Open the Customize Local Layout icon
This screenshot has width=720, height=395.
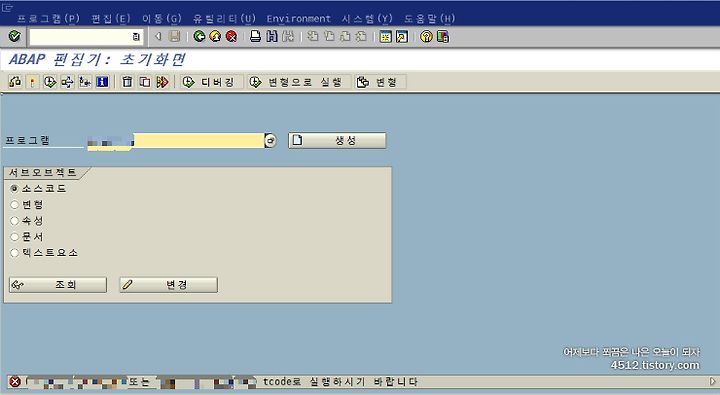[x=443, y=36]
